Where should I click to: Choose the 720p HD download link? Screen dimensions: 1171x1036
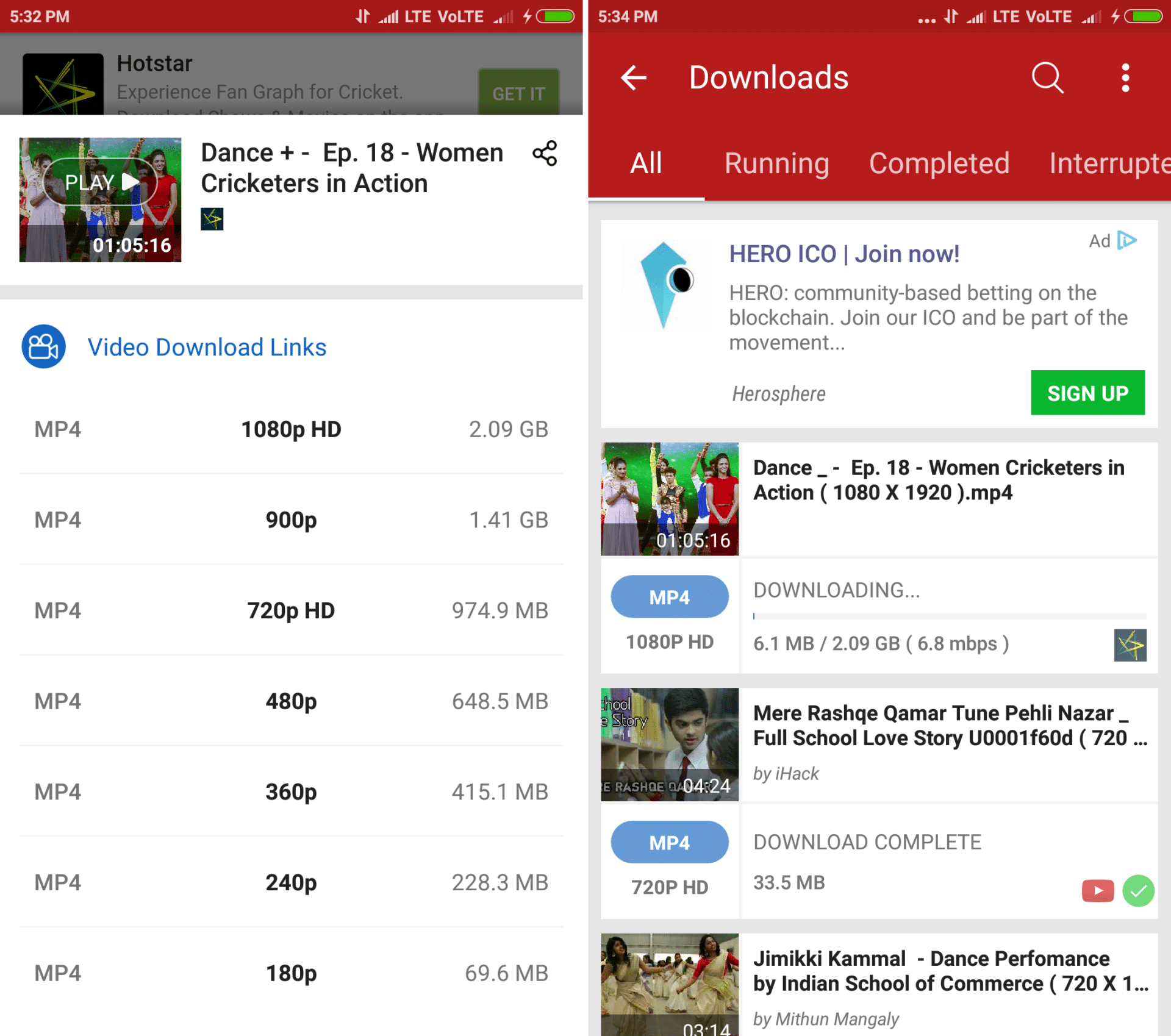click(291, 610)
